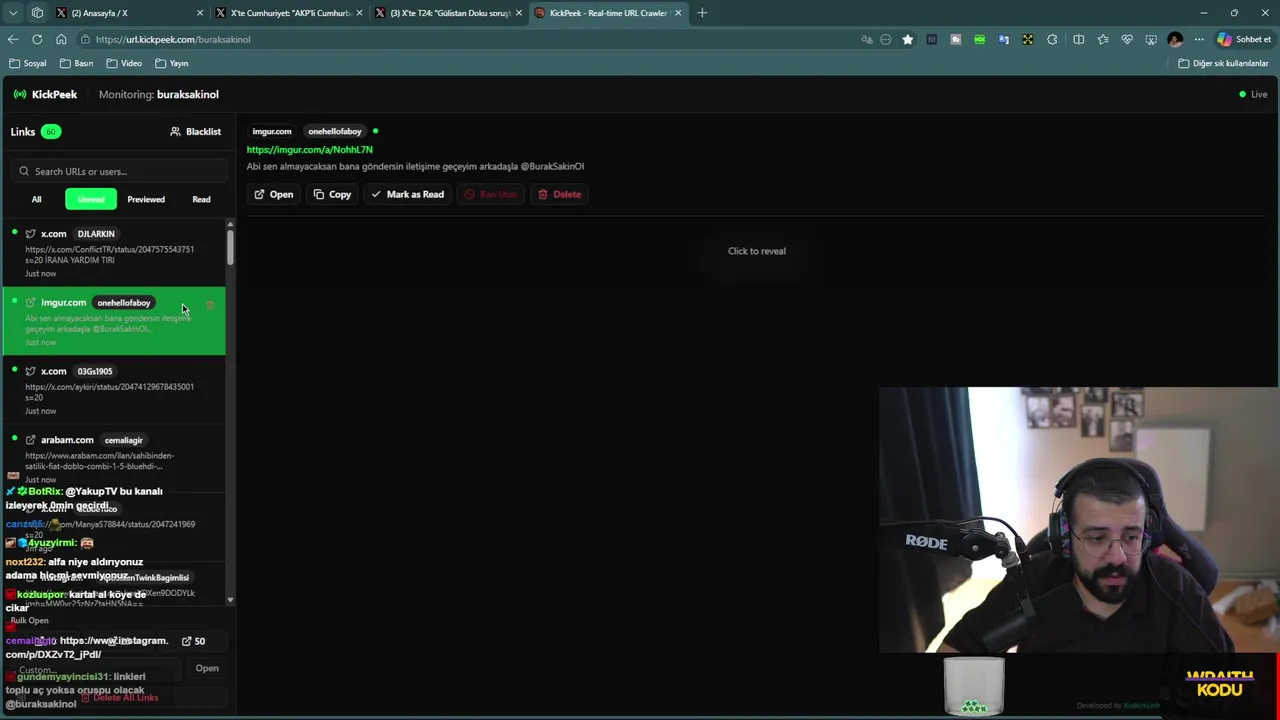Image resolution: width=1280 pixels, height=720 pixels.
Task: Focus the Search URLs or users field
Action: [119, 171]
